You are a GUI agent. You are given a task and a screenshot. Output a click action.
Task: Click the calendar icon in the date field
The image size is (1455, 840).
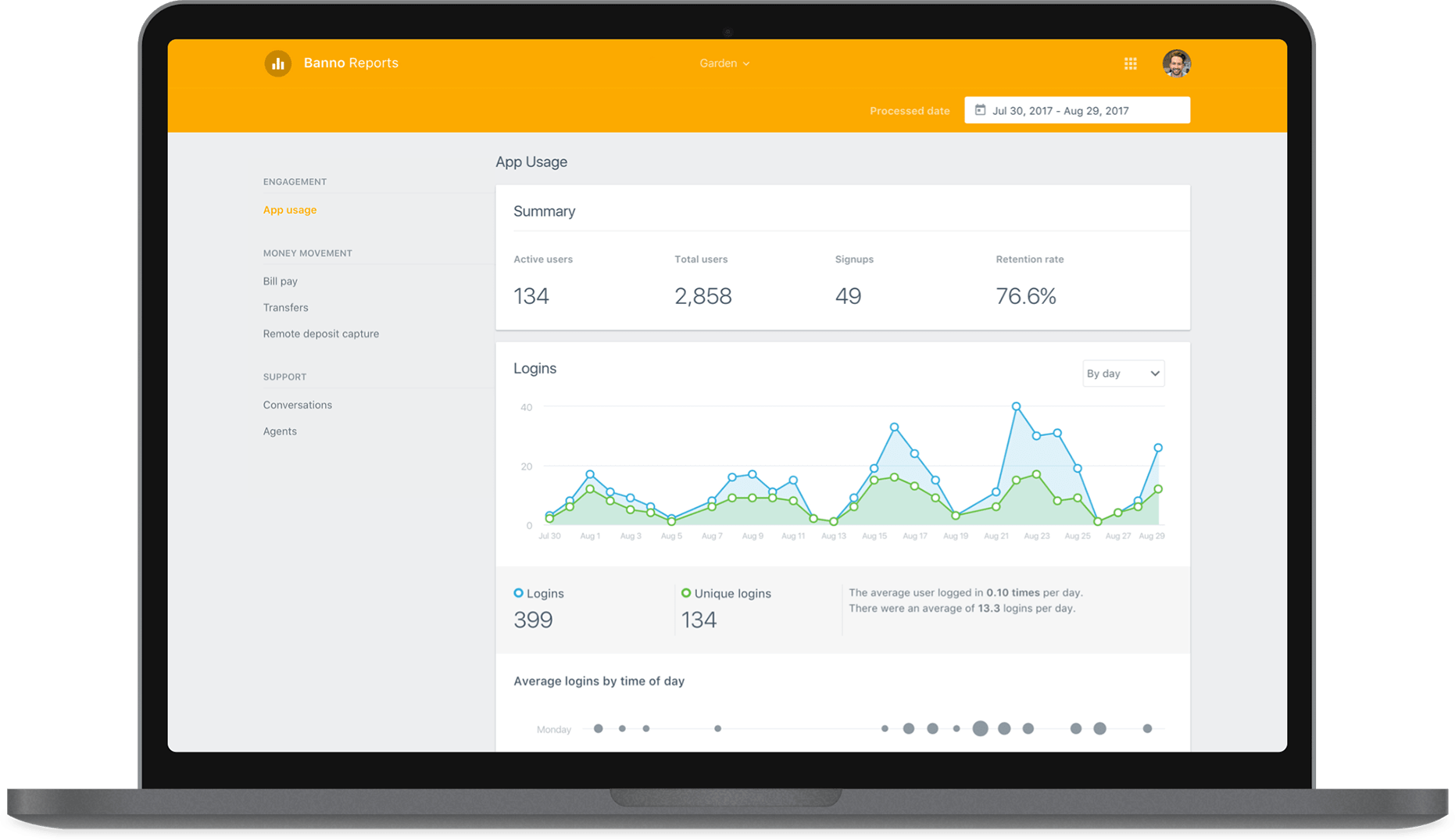coord(981,110)
